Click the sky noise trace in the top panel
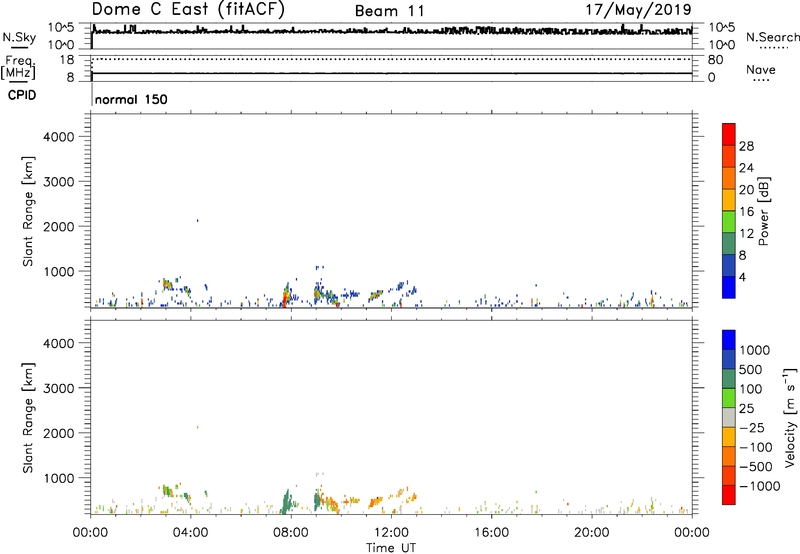The image size is (800, 554). click(x=392, y=31)
